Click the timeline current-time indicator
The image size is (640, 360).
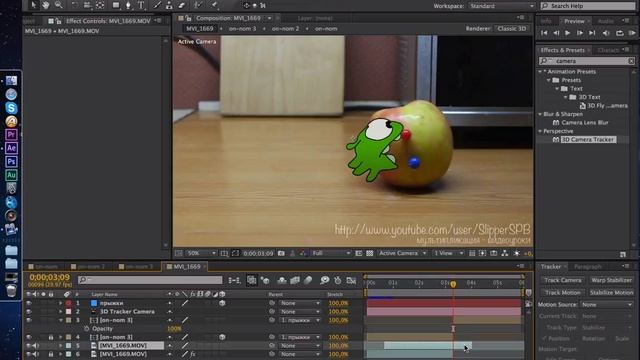pos(453,284)
